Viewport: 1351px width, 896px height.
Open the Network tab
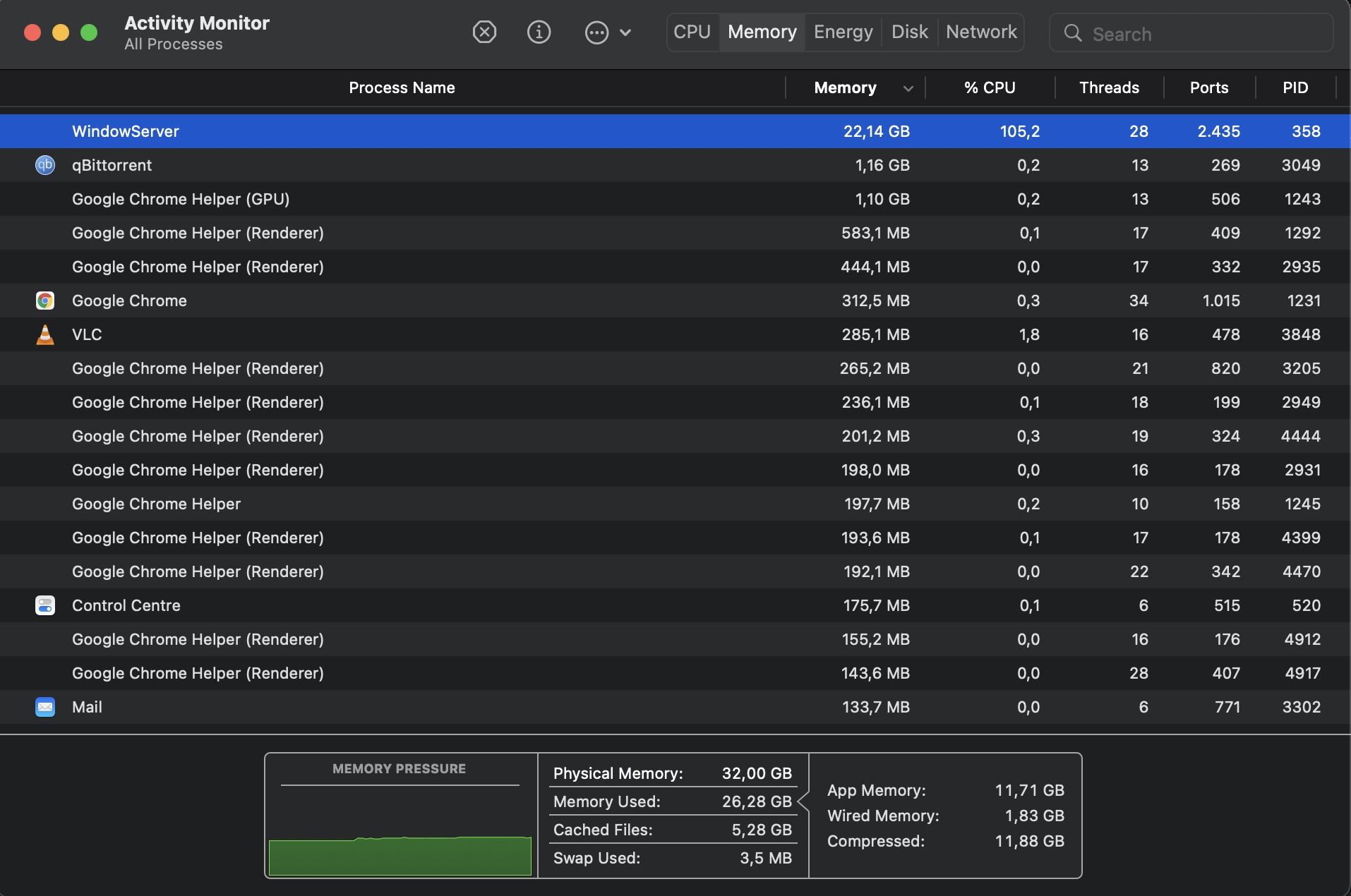pos(981,32)
